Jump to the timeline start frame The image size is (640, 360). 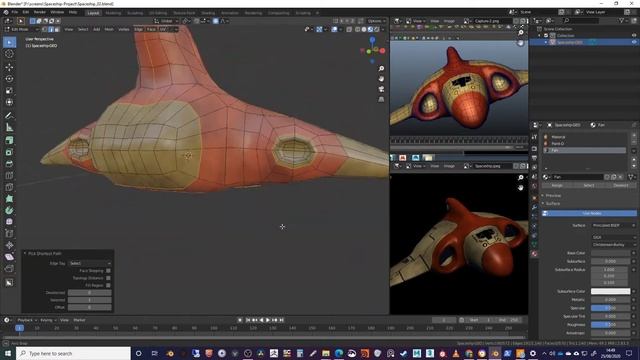click(247, 320)
